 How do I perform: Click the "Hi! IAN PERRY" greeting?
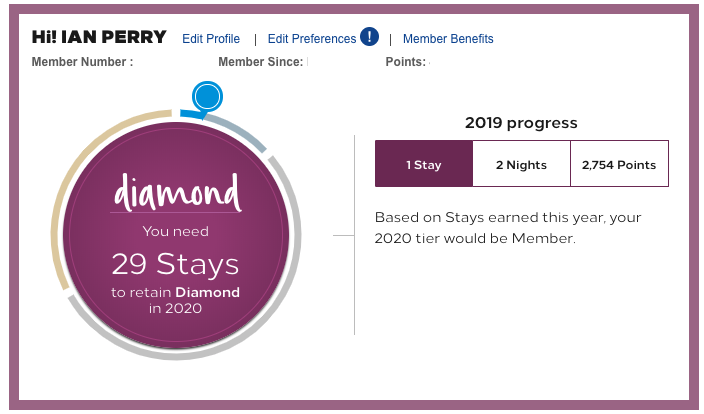99,38
